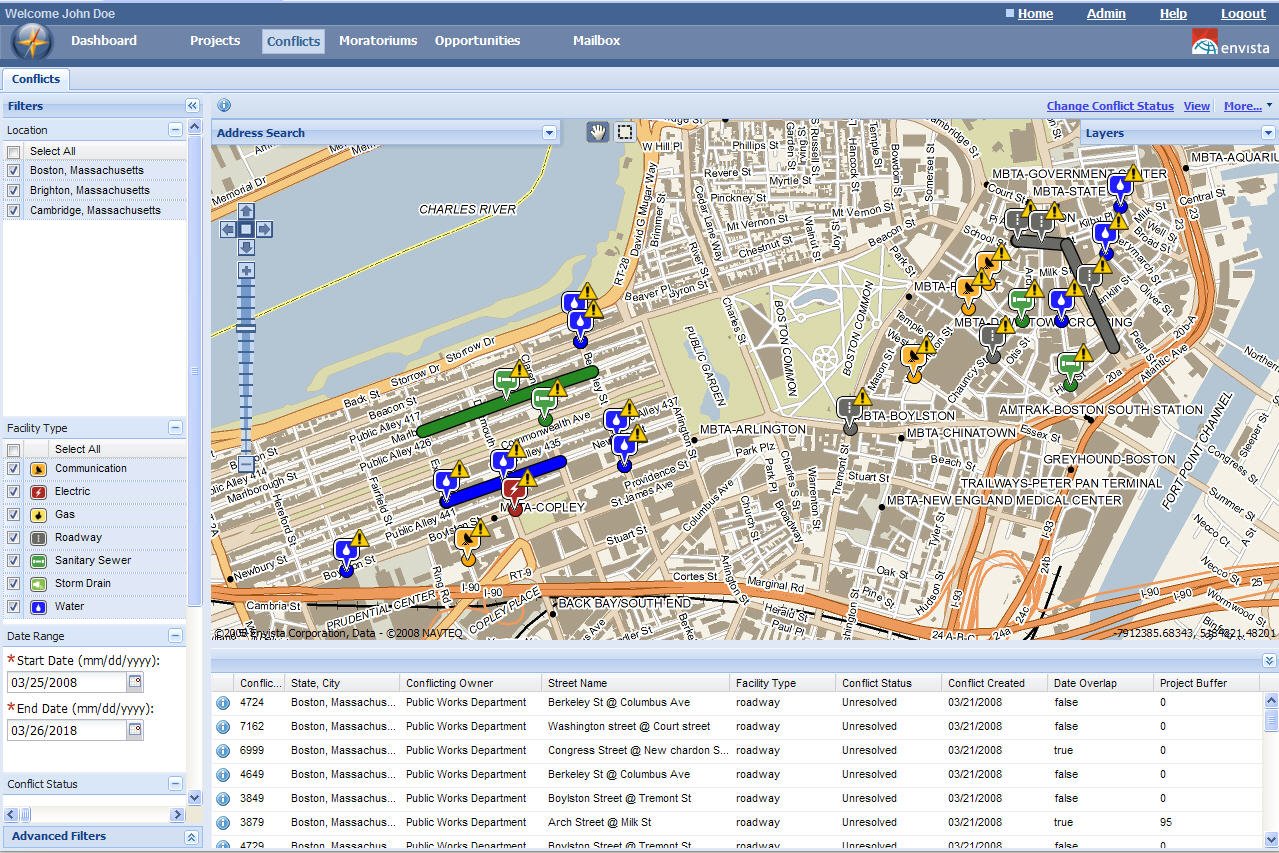Click the Logout link
The height and width of the screenshot is (853, 1279).
(x=1243, y=14)
